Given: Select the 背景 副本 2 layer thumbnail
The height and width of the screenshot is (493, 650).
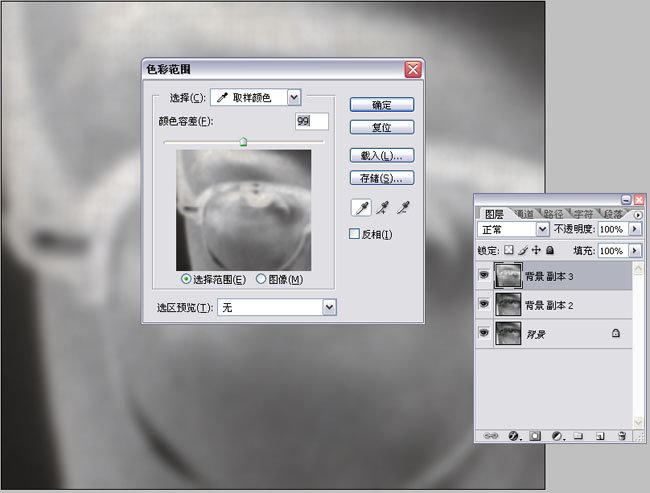Looking at the screenshot, I should click(508, 304).
